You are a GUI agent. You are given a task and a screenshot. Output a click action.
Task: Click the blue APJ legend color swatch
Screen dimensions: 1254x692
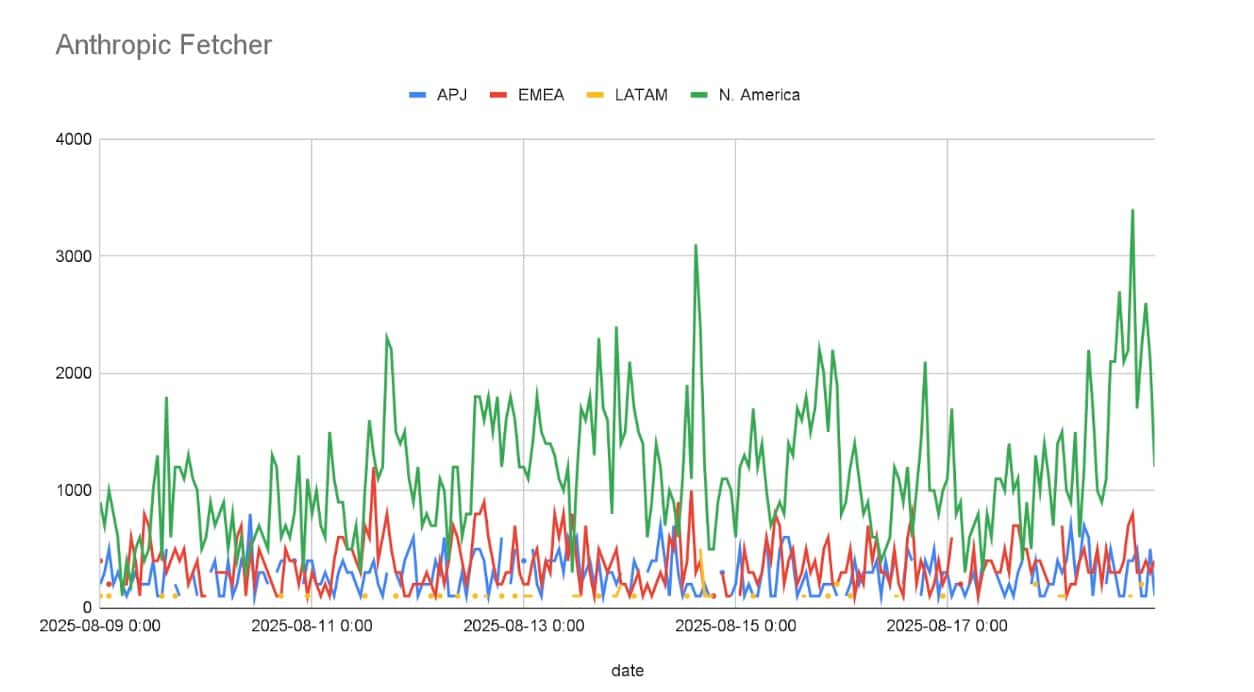click(x=418, y=95)
